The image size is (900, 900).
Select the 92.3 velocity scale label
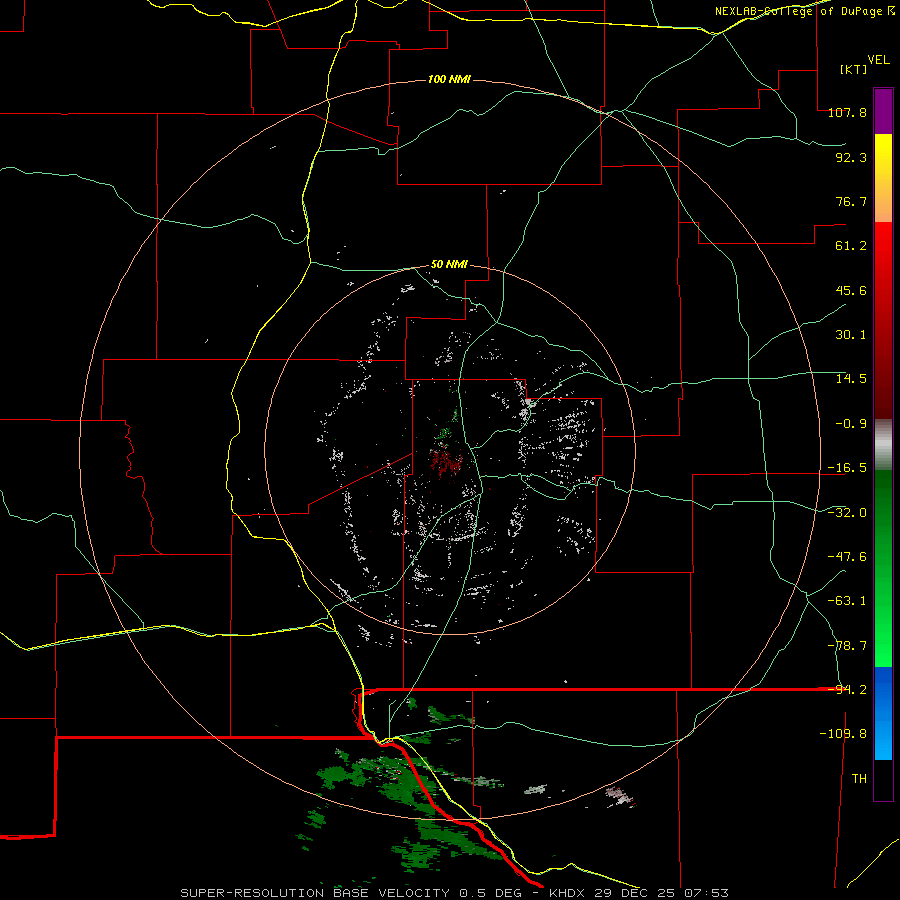851,157
